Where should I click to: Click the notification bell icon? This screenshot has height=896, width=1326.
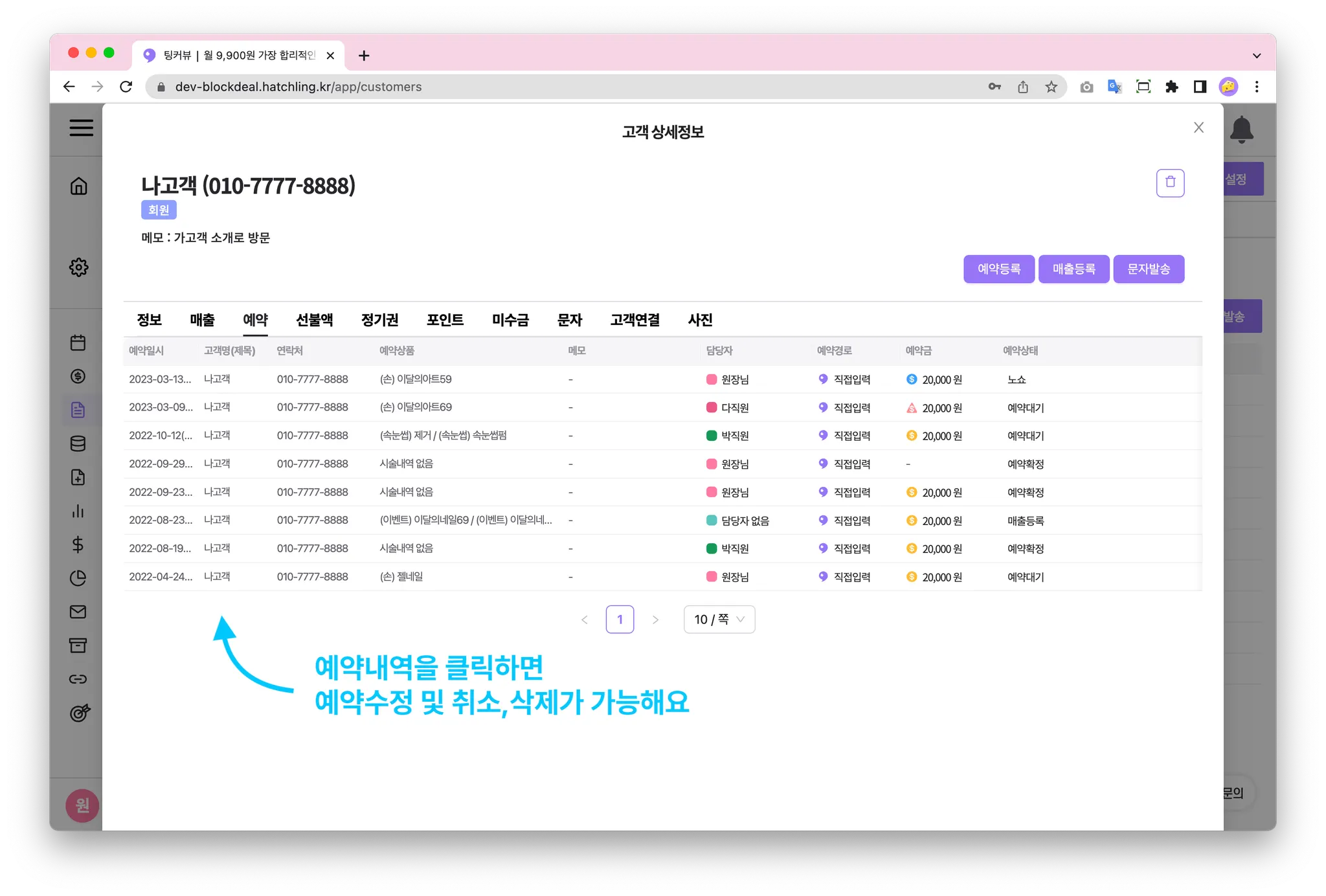click(x=1241, y=129)
